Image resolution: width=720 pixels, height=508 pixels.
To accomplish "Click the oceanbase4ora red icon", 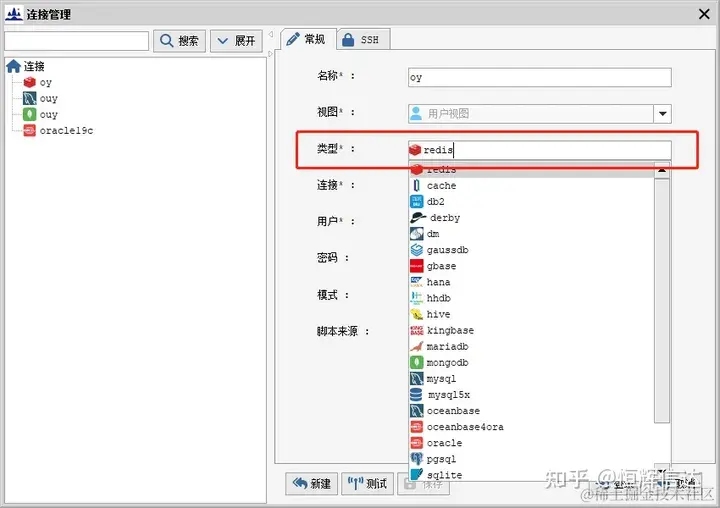I will (416, 427).
